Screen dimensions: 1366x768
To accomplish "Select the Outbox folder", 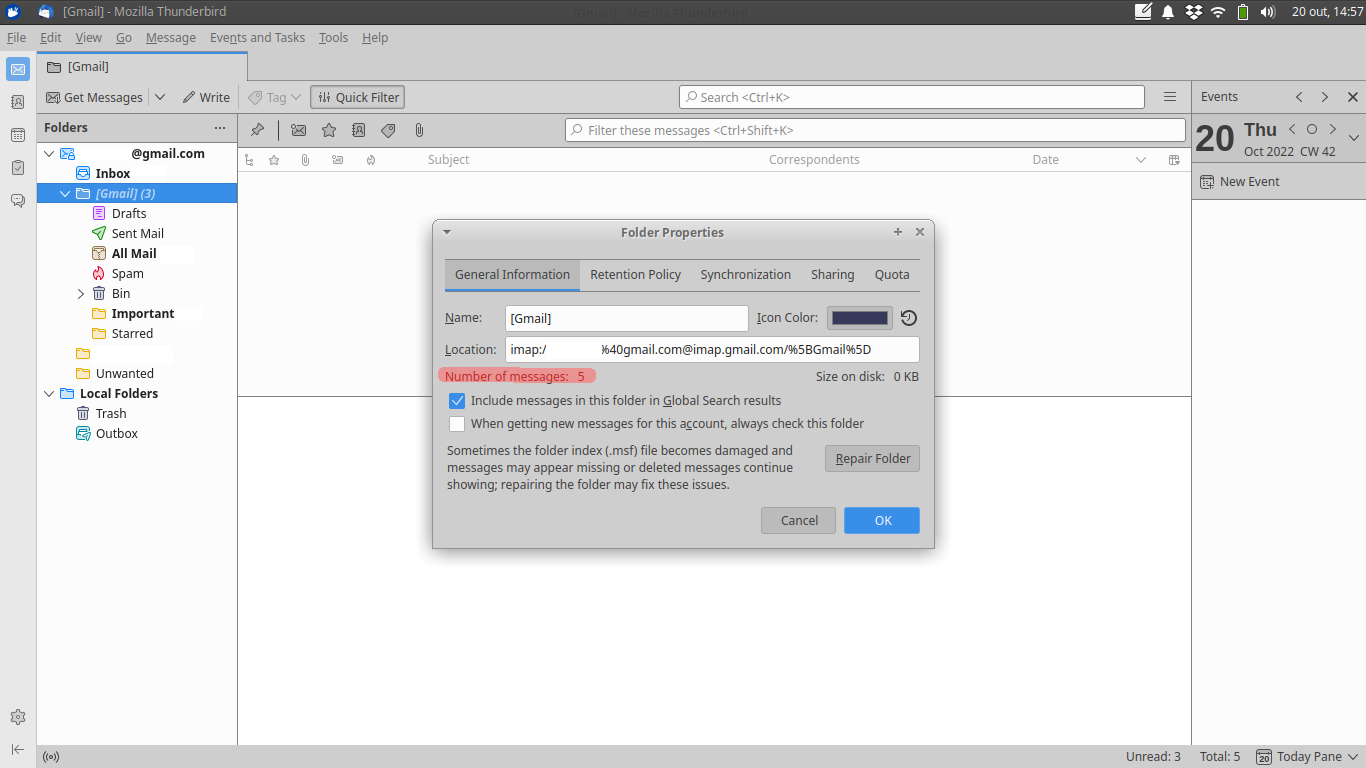I will tap(117, 434).
